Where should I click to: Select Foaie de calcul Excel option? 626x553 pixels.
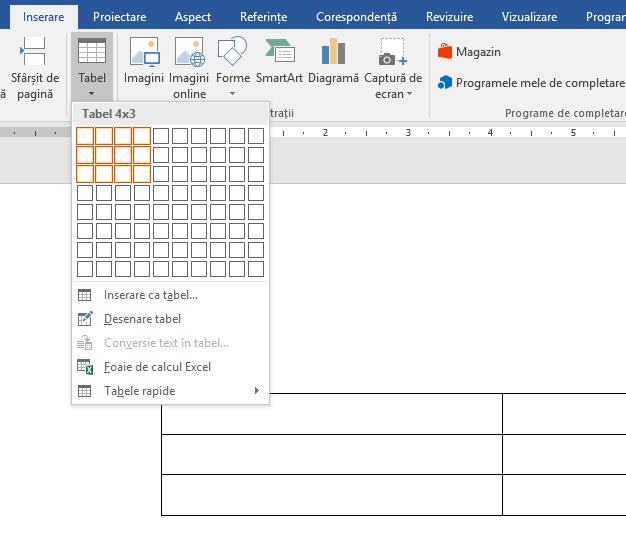[157, 367]
